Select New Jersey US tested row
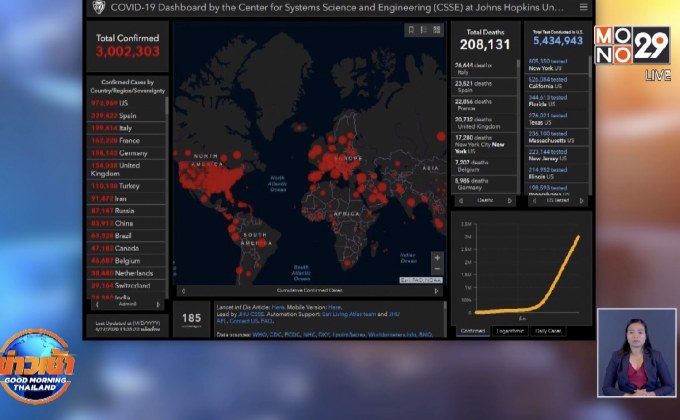This screenshot has height=420, width=680. [x=557, y=155]
